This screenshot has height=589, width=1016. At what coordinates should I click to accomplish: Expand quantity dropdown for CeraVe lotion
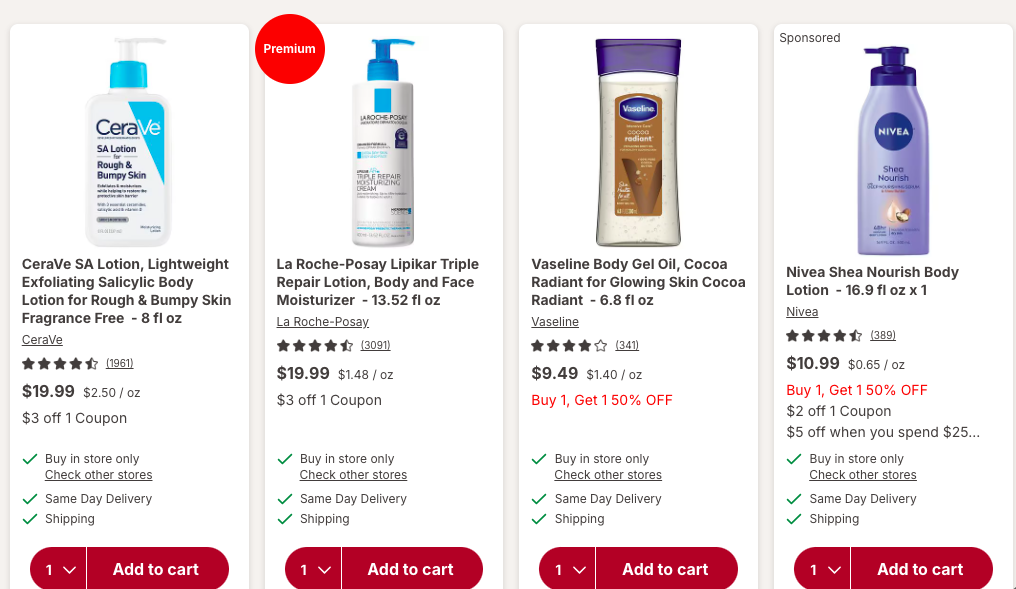point(59,569)
